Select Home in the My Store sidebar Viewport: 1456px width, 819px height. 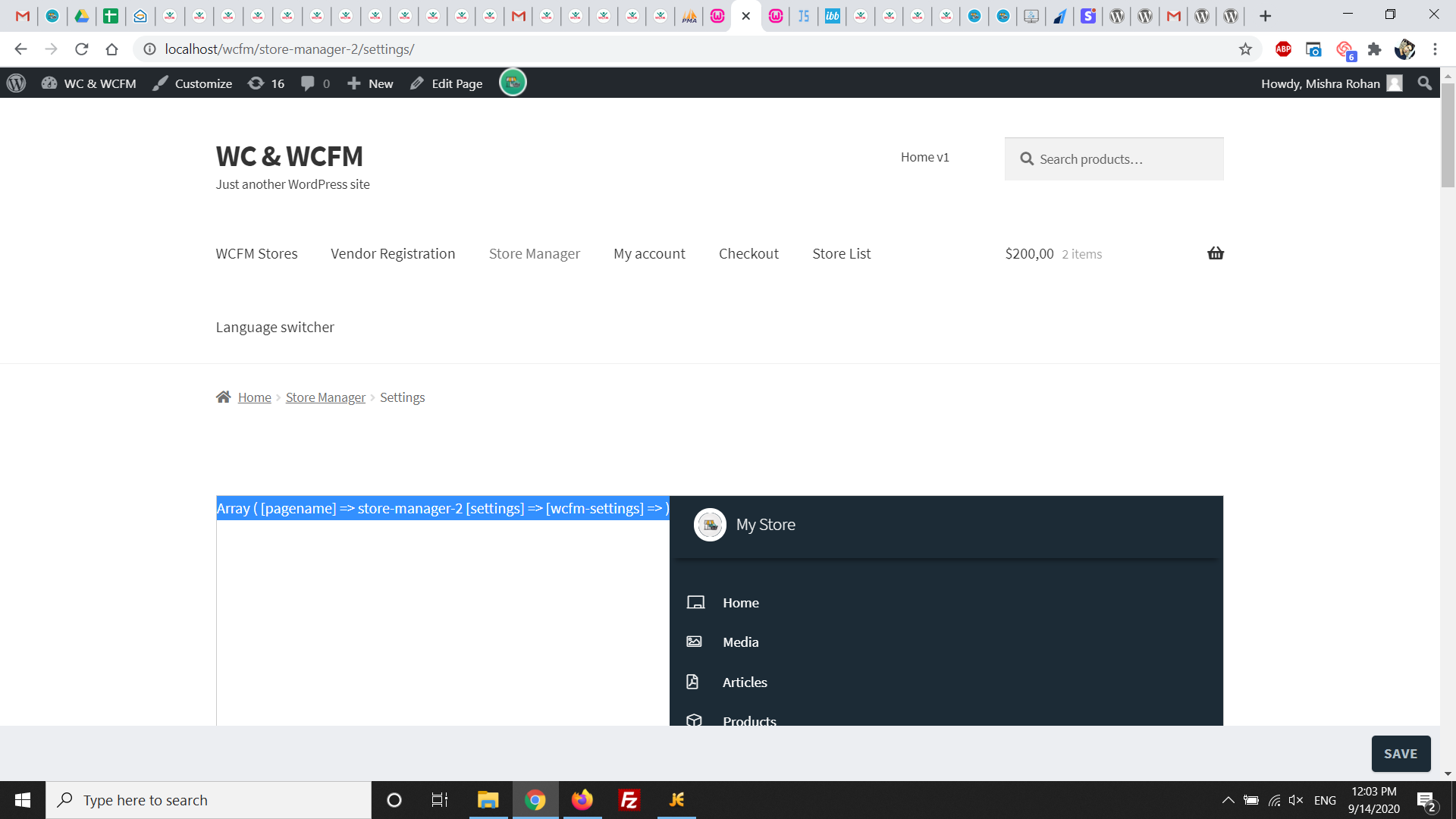coord(741,602)
